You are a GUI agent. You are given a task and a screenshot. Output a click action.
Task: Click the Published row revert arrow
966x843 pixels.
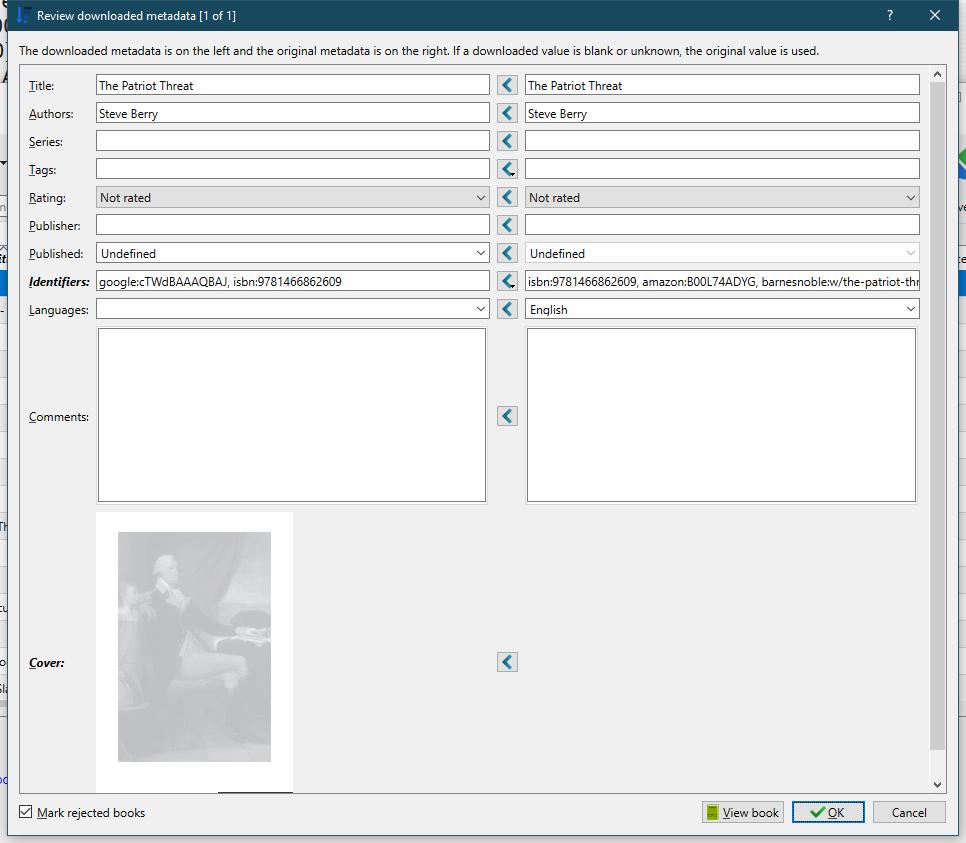pyautogui.click(x=507, y=253)
